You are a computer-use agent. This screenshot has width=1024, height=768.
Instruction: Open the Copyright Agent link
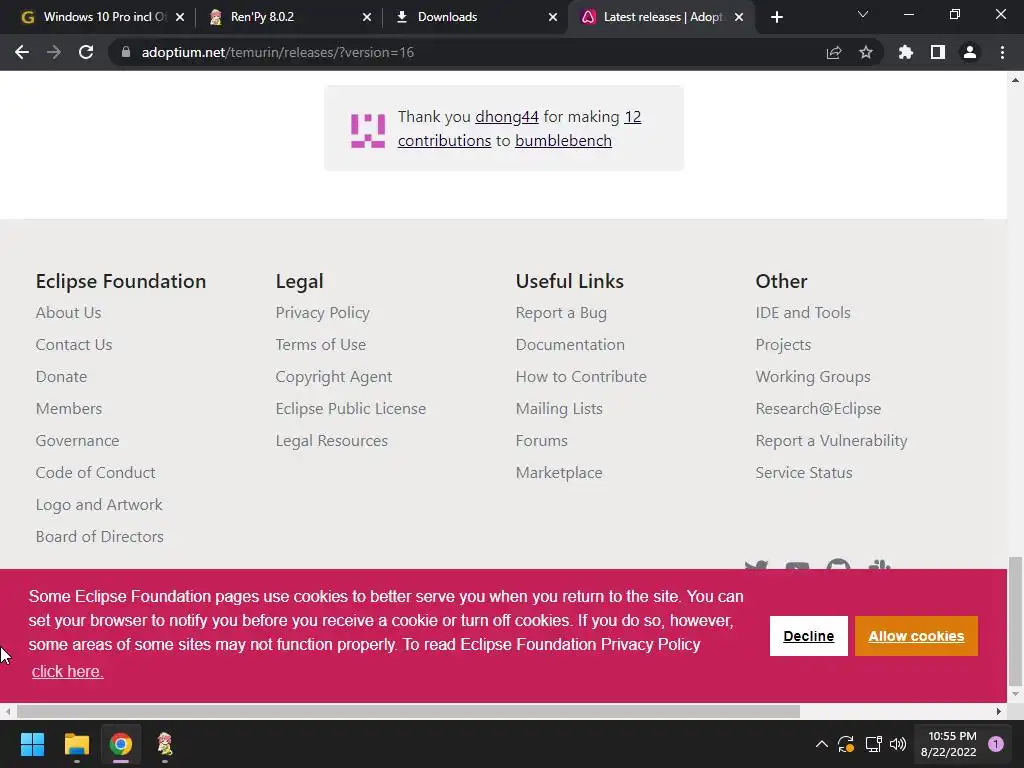(334, 377)
